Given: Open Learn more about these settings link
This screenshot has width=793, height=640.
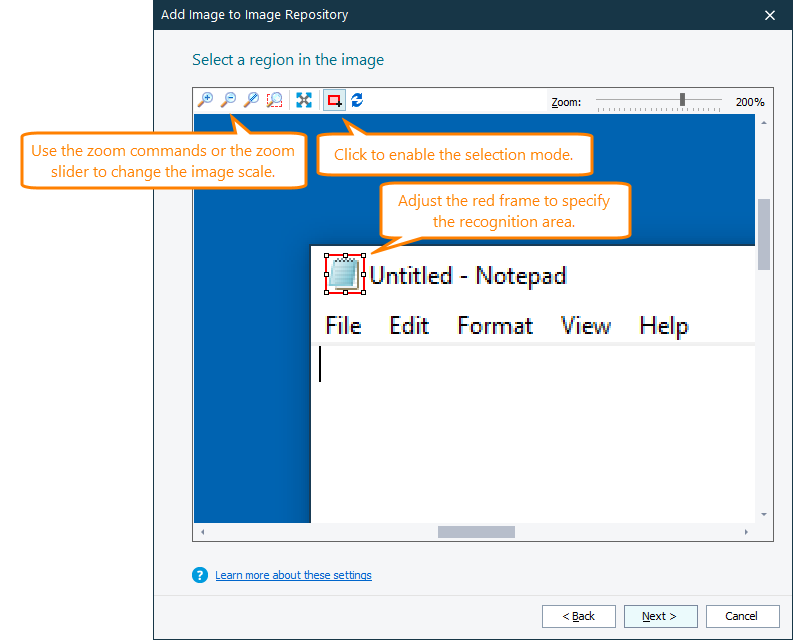Looking at the screenshot, I should click(293, 575).
